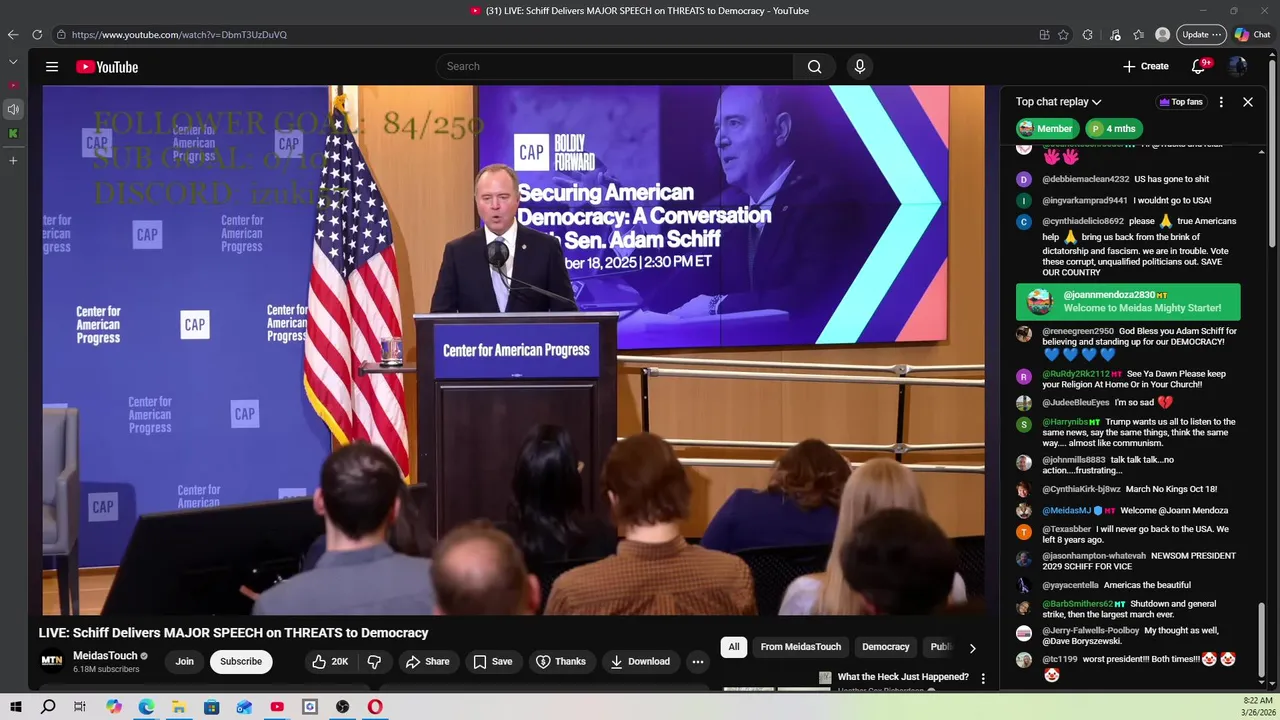Focus the YouTube search box
This screenshot has width=1280, height=720.
click(x=615, y=67)
